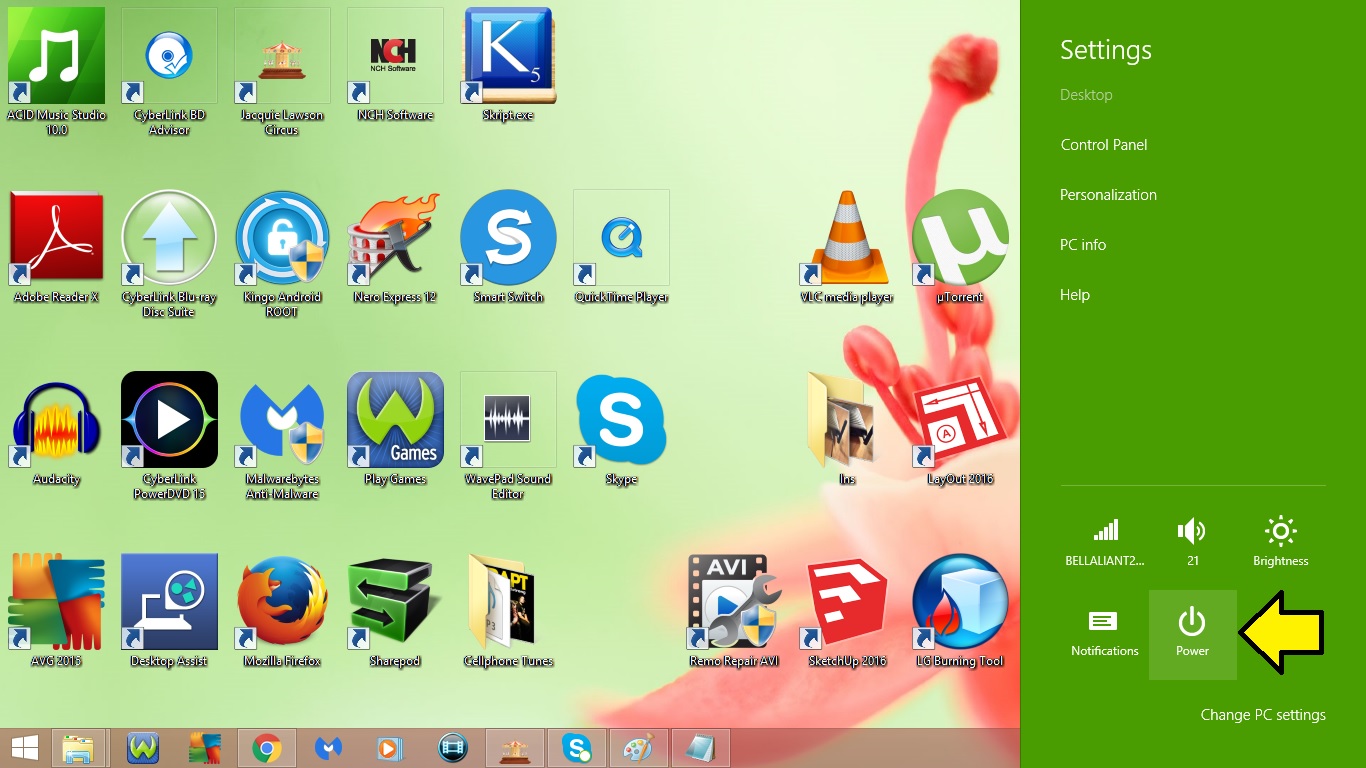This screenshot has width=1366, height=768.
Task: Click Change PC settings link
Action: (1263, 715)
